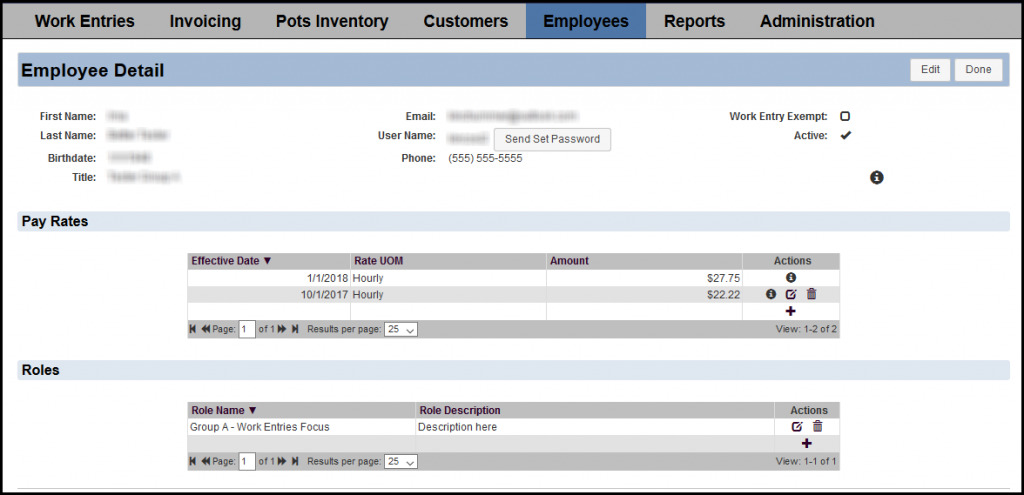Click the Edit button
The width and height of the screenshot is (1024, 495).
tap(930, 70)
